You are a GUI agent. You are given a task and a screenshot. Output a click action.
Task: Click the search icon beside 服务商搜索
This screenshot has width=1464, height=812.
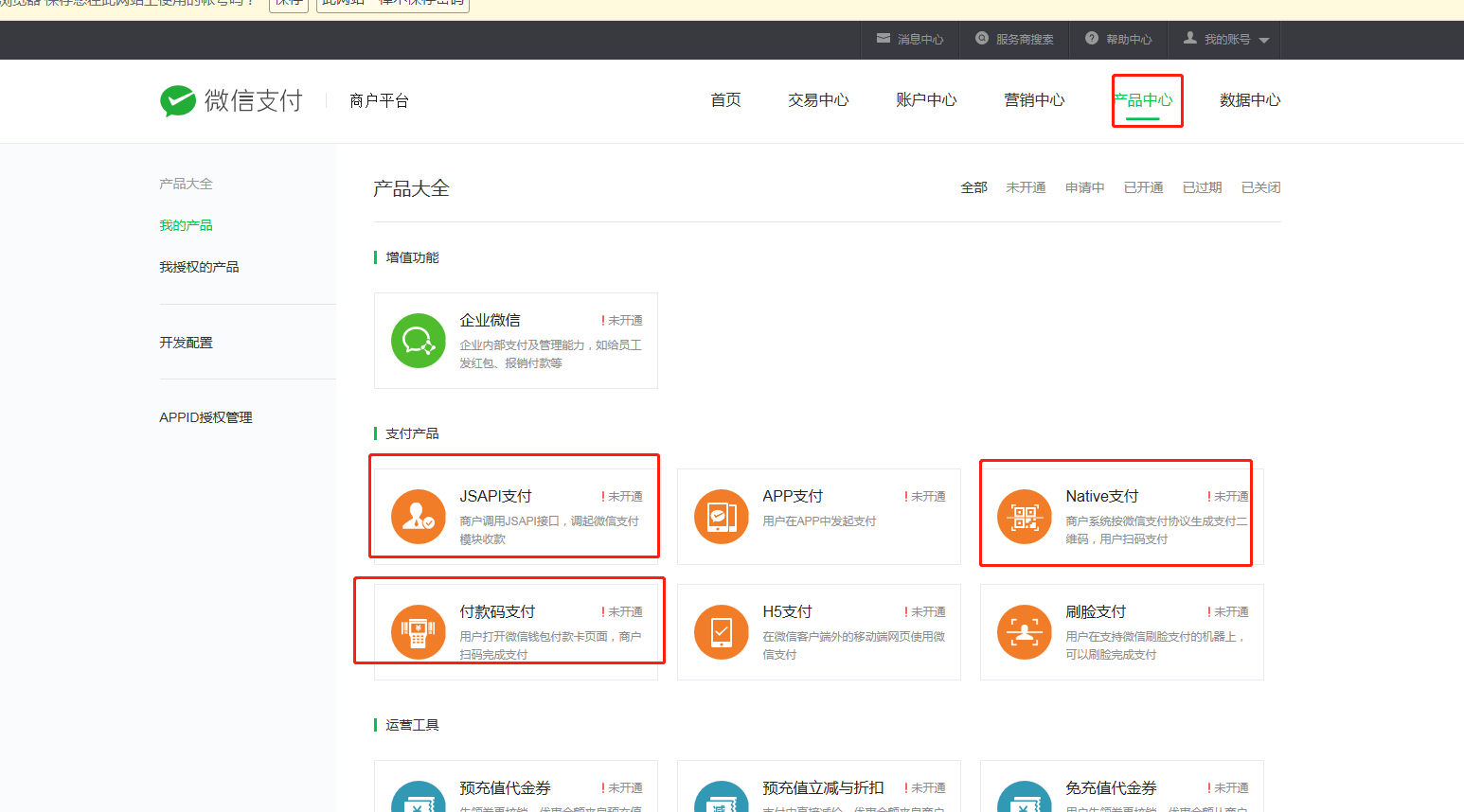point(982,39)
